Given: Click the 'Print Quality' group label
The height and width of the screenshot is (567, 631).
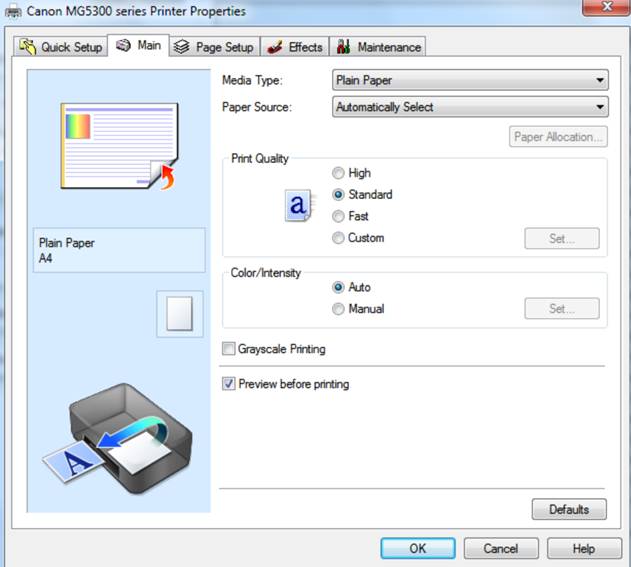Looking at the screenshot, I should click(260, 159).
